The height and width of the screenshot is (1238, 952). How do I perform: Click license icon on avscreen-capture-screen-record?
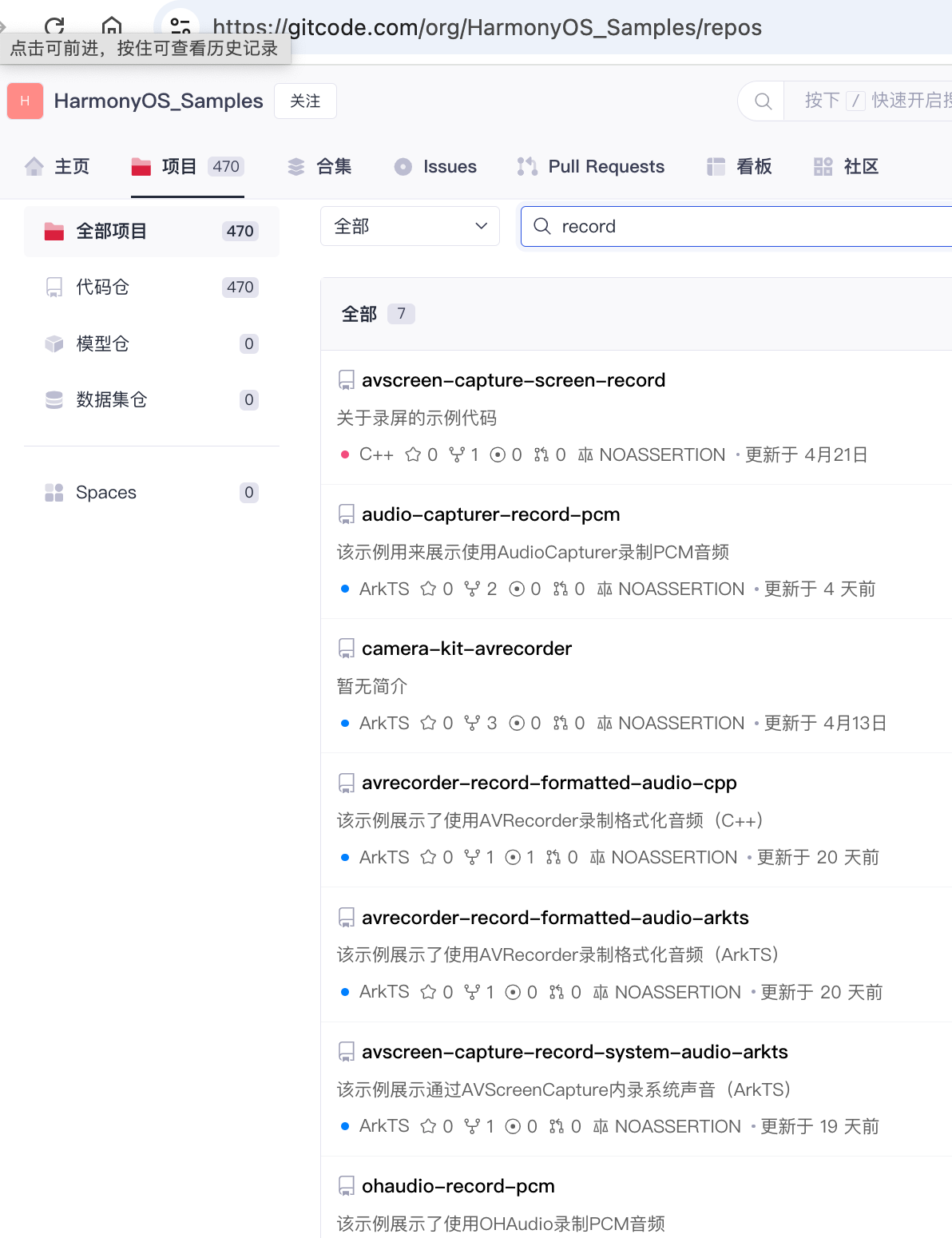pos(585,454)
